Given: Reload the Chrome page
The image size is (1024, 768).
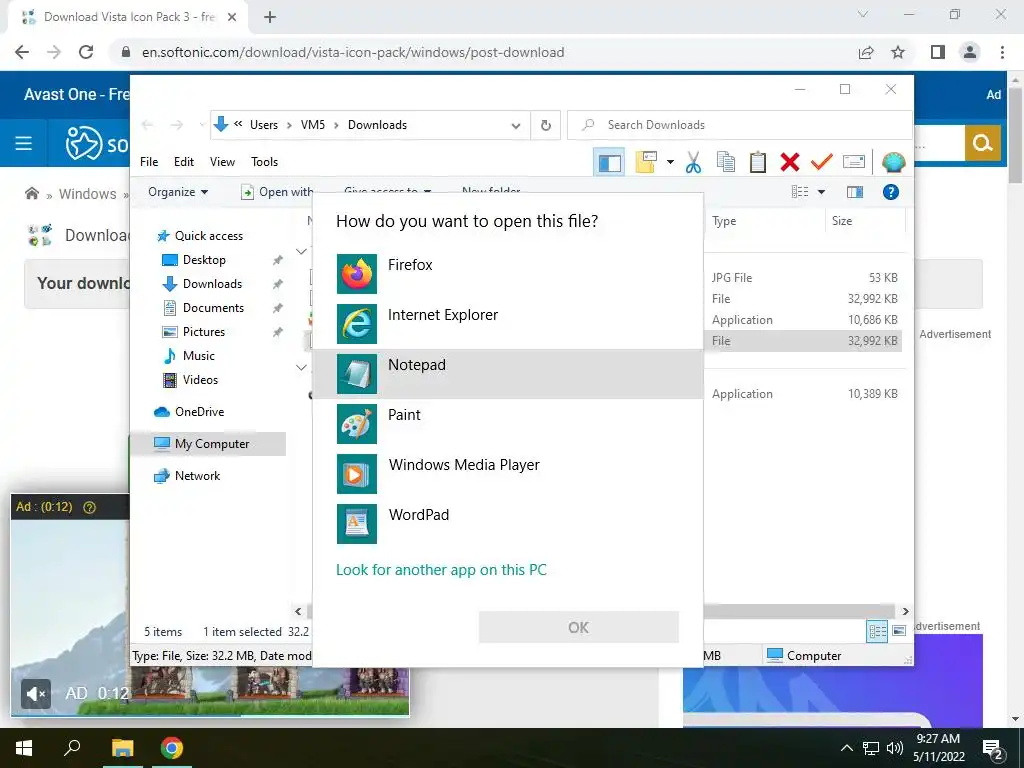Looking at the screenshot, I should point(86,52).
